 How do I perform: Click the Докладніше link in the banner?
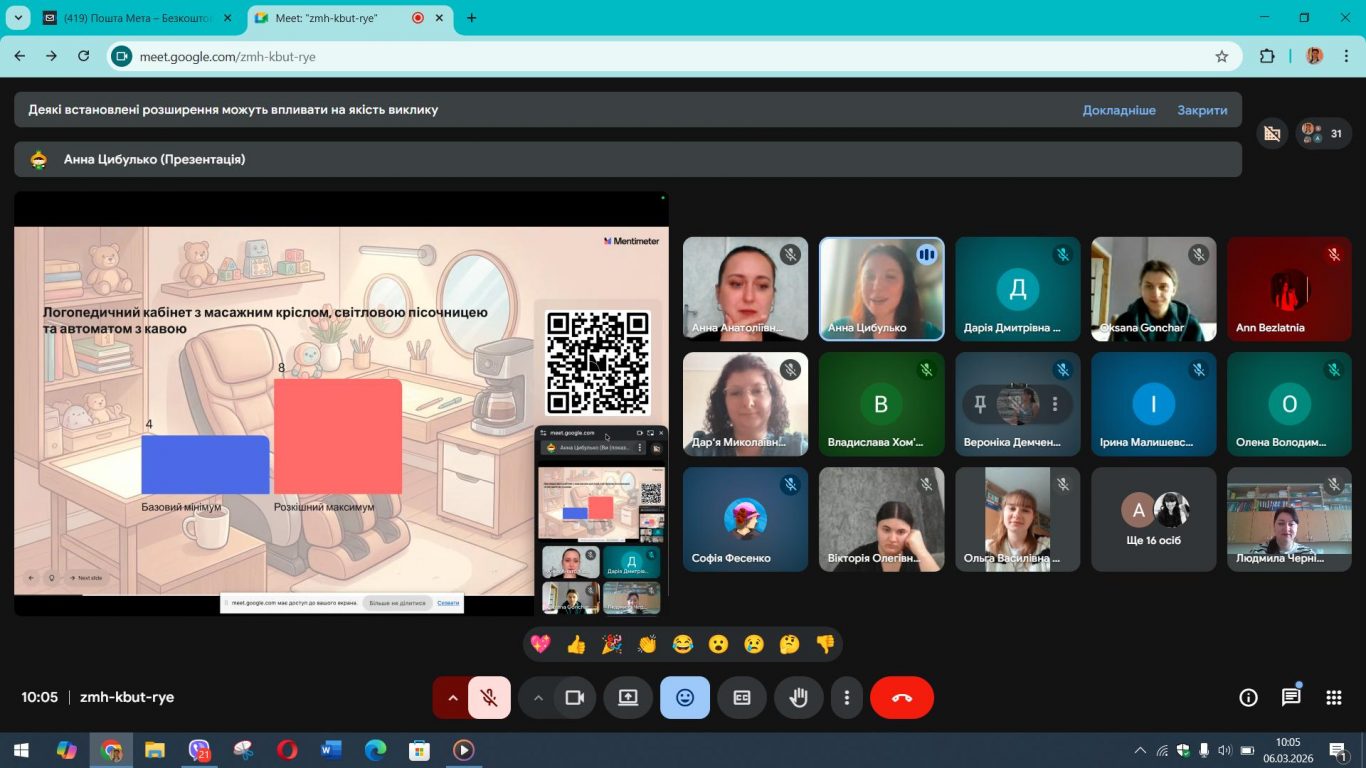tap(1119, 110)
